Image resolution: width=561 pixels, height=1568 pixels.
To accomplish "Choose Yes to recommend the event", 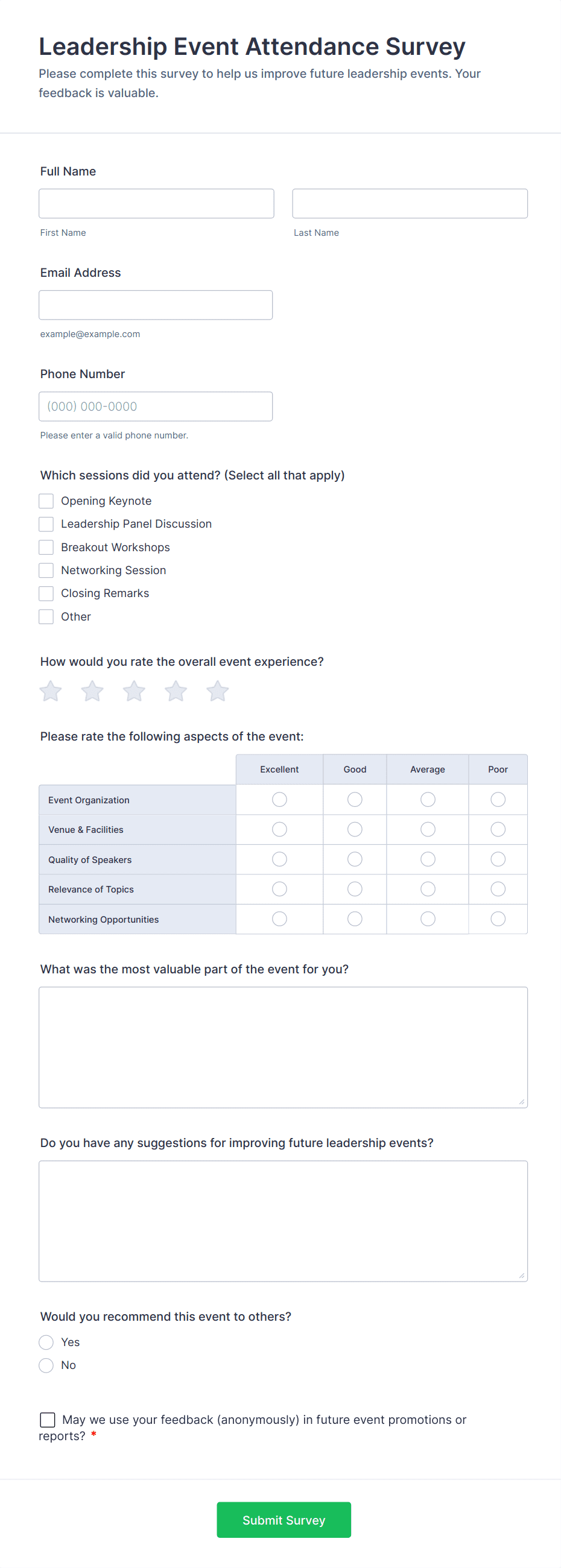I will click(x=46, y=1342).
